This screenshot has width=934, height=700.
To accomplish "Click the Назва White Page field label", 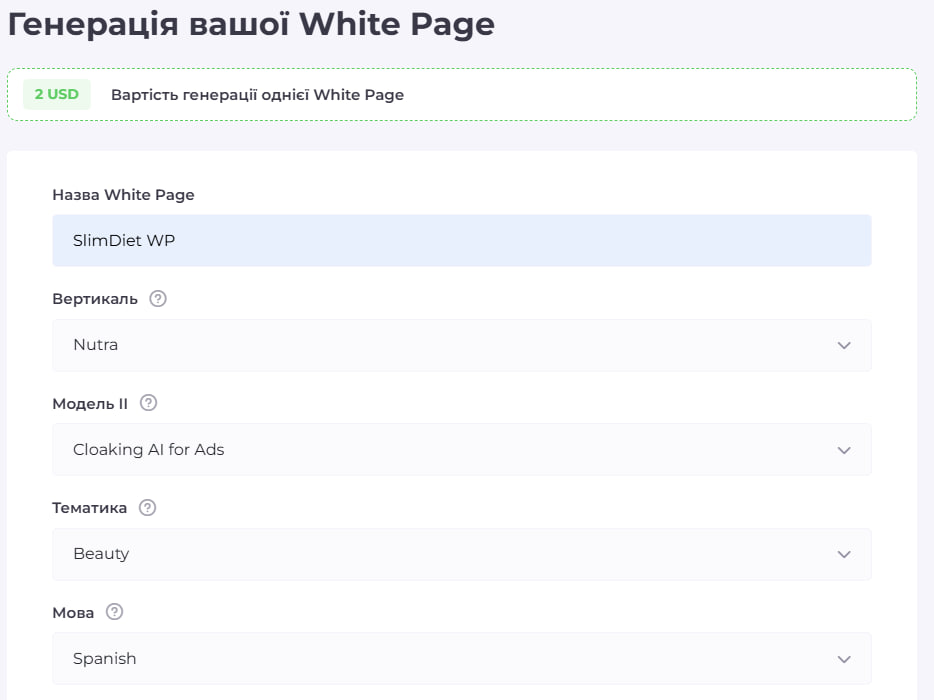I will [123, 195].
